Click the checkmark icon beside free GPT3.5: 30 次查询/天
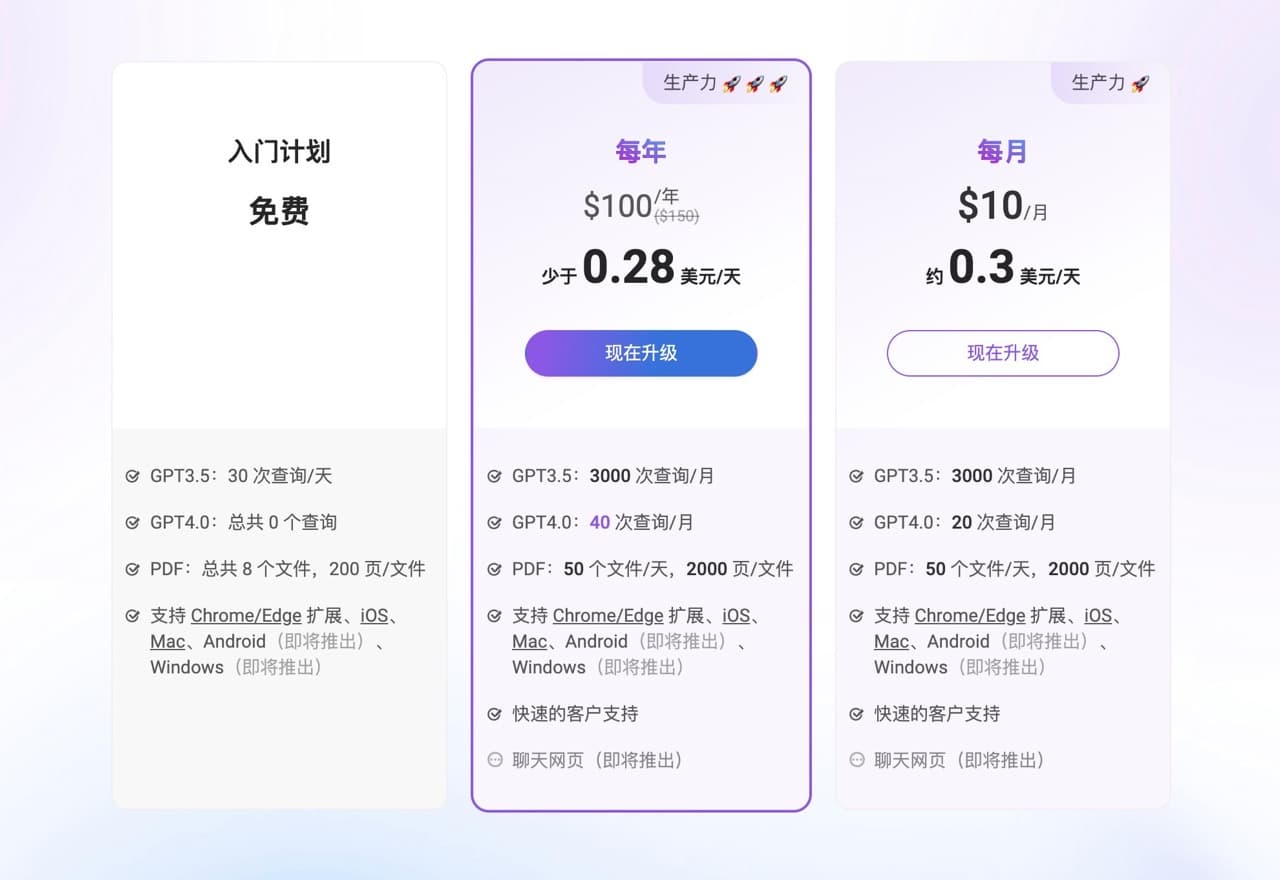Screen dimensions: 1280x880 pyautogui.click(x=132, y=477)
